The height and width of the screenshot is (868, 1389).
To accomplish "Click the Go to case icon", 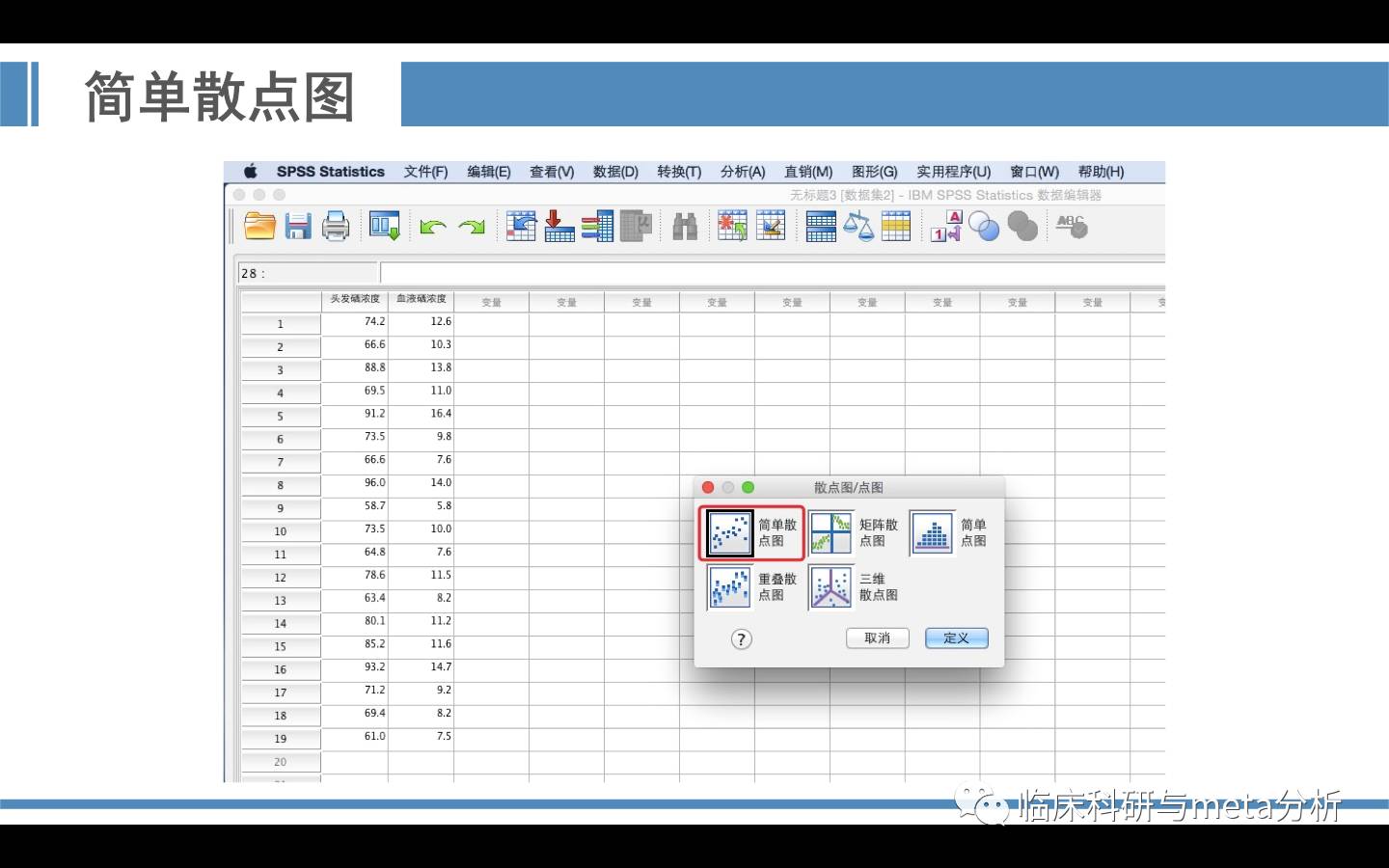I will click(x=521, y=227).
